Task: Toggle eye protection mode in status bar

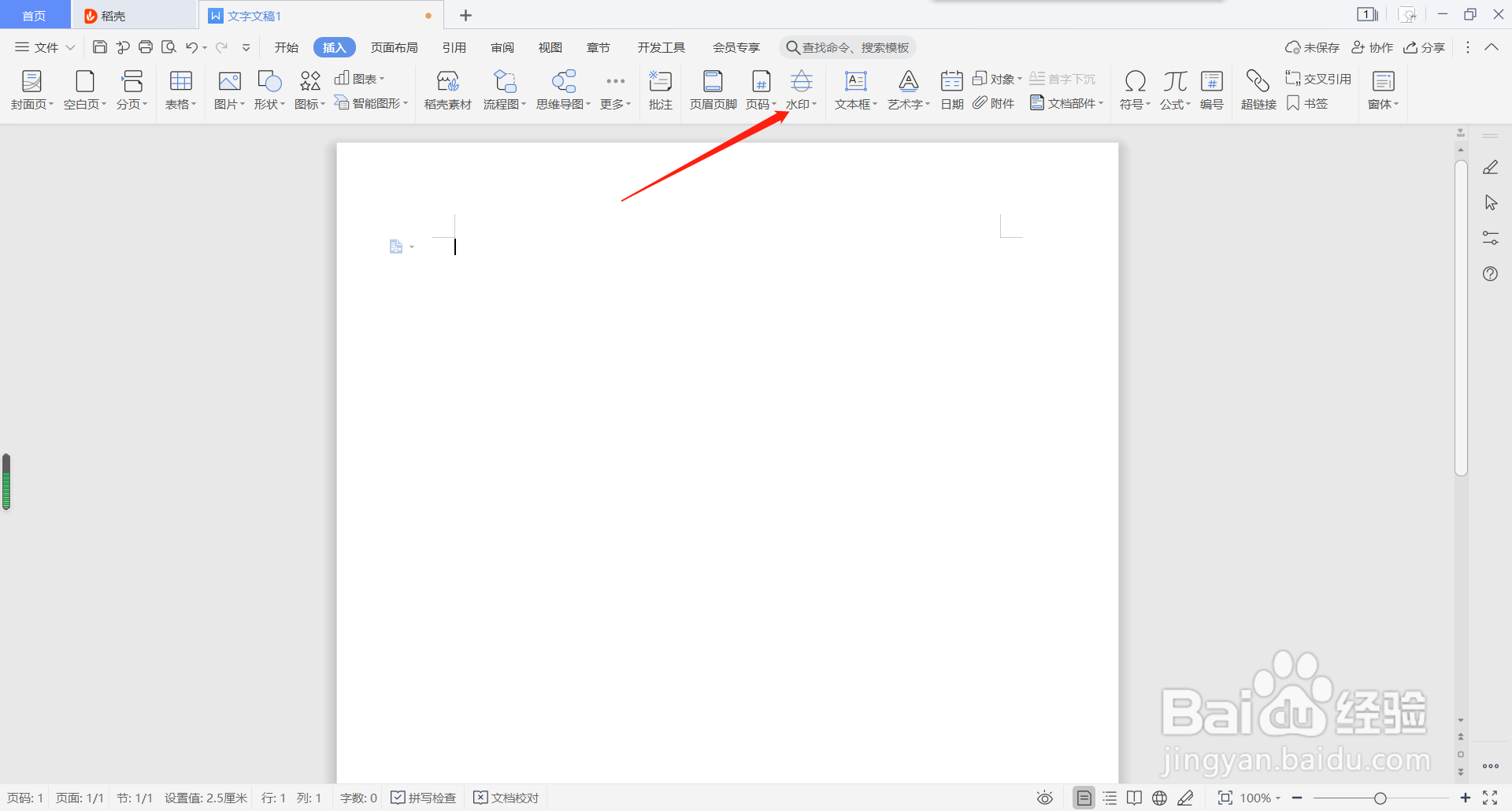Action: (1045, 798)
